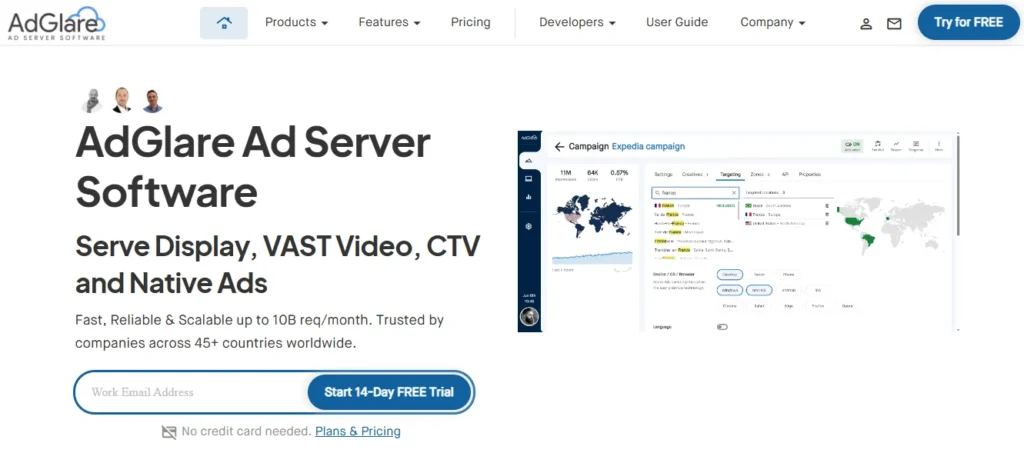
Task: Expand the Developers dropdown menu
Action: pyautogui.click(x=577, y=22)
